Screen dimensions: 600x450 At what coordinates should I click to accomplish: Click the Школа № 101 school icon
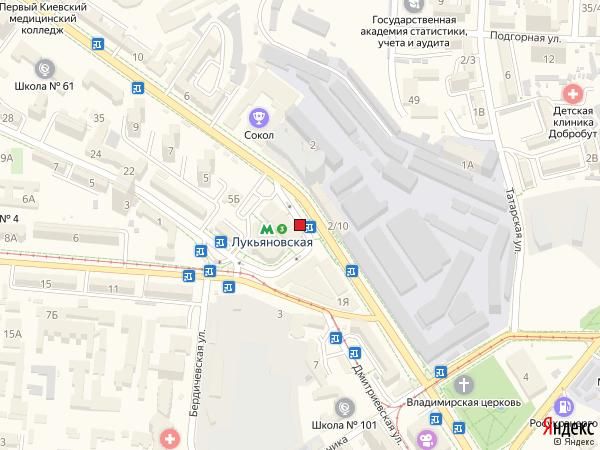pyautogui.click(x=344, y=408)
